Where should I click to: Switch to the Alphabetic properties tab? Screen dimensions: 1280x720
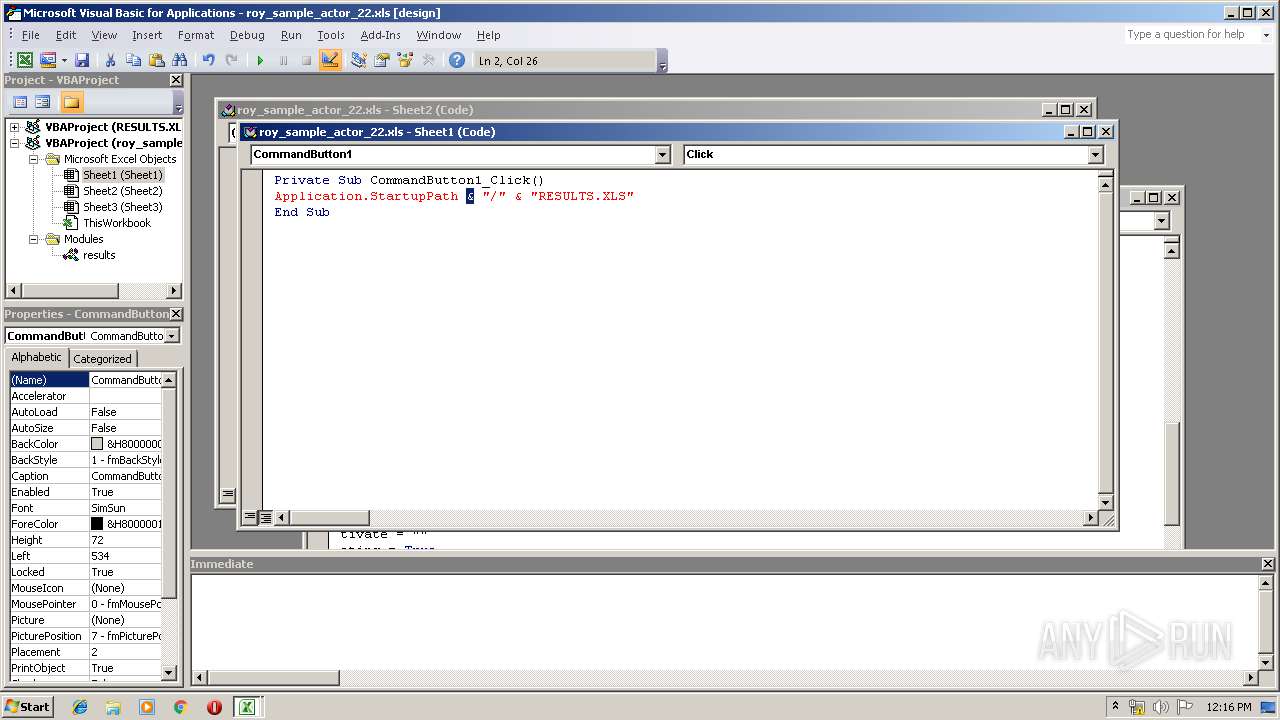(37, 357)
